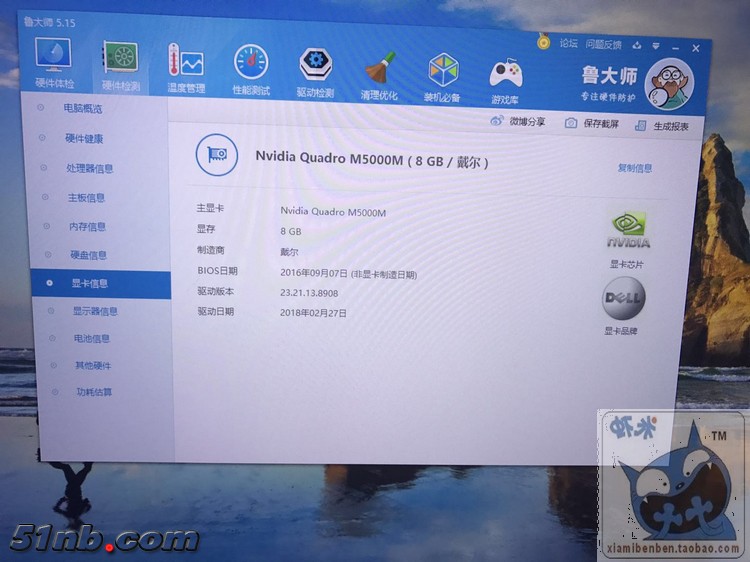Viewport: 750px width, 562px height.
Task: Open 温度管理 temperature management icon
Action: click(186, 68)
